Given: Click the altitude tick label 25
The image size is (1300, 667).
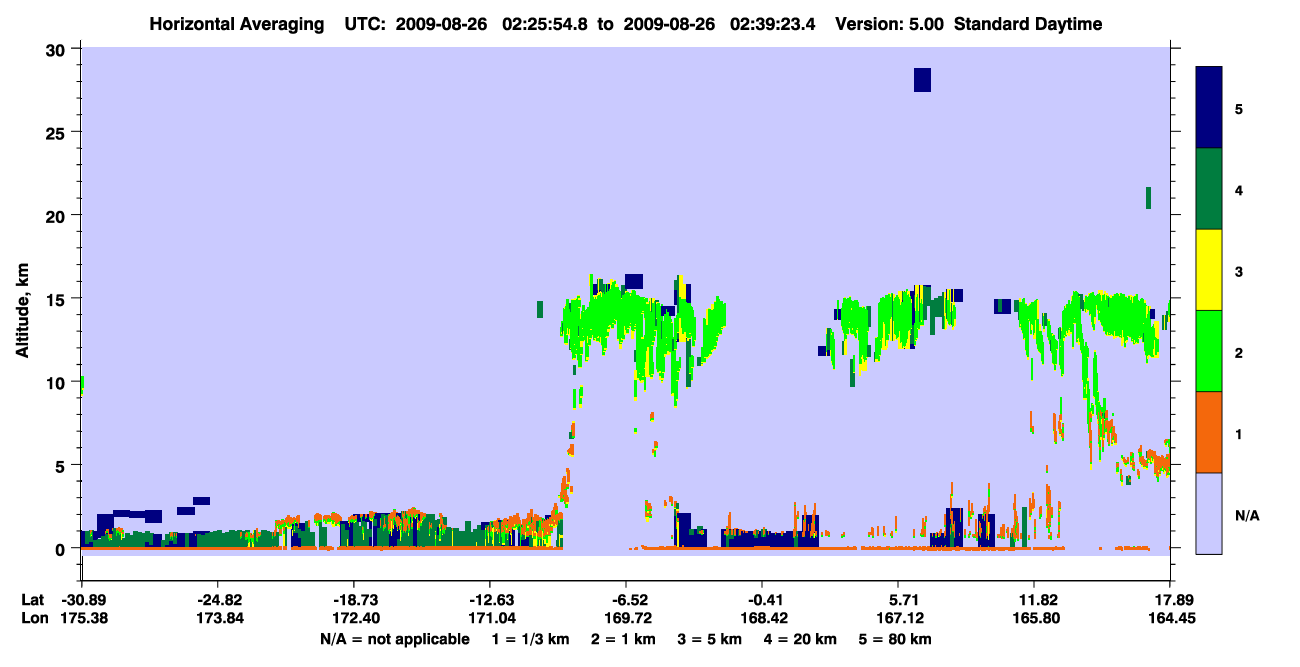Looking at the screenshot, I should (56, 133).
